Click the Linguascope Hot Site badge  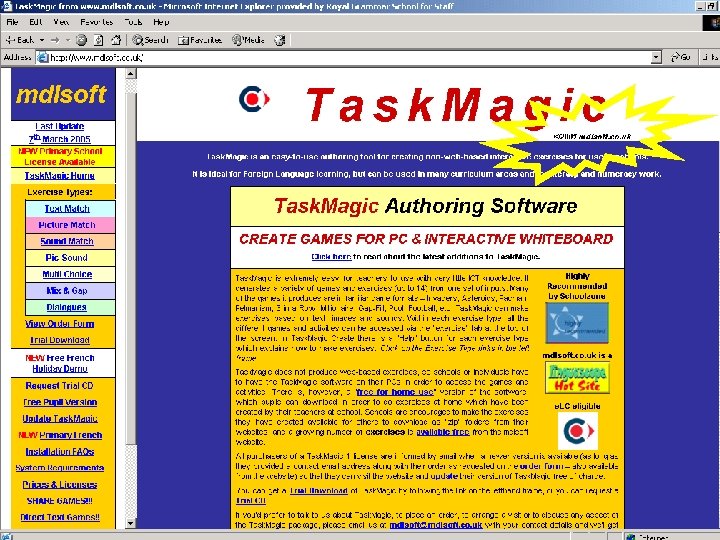coord(577,377)
